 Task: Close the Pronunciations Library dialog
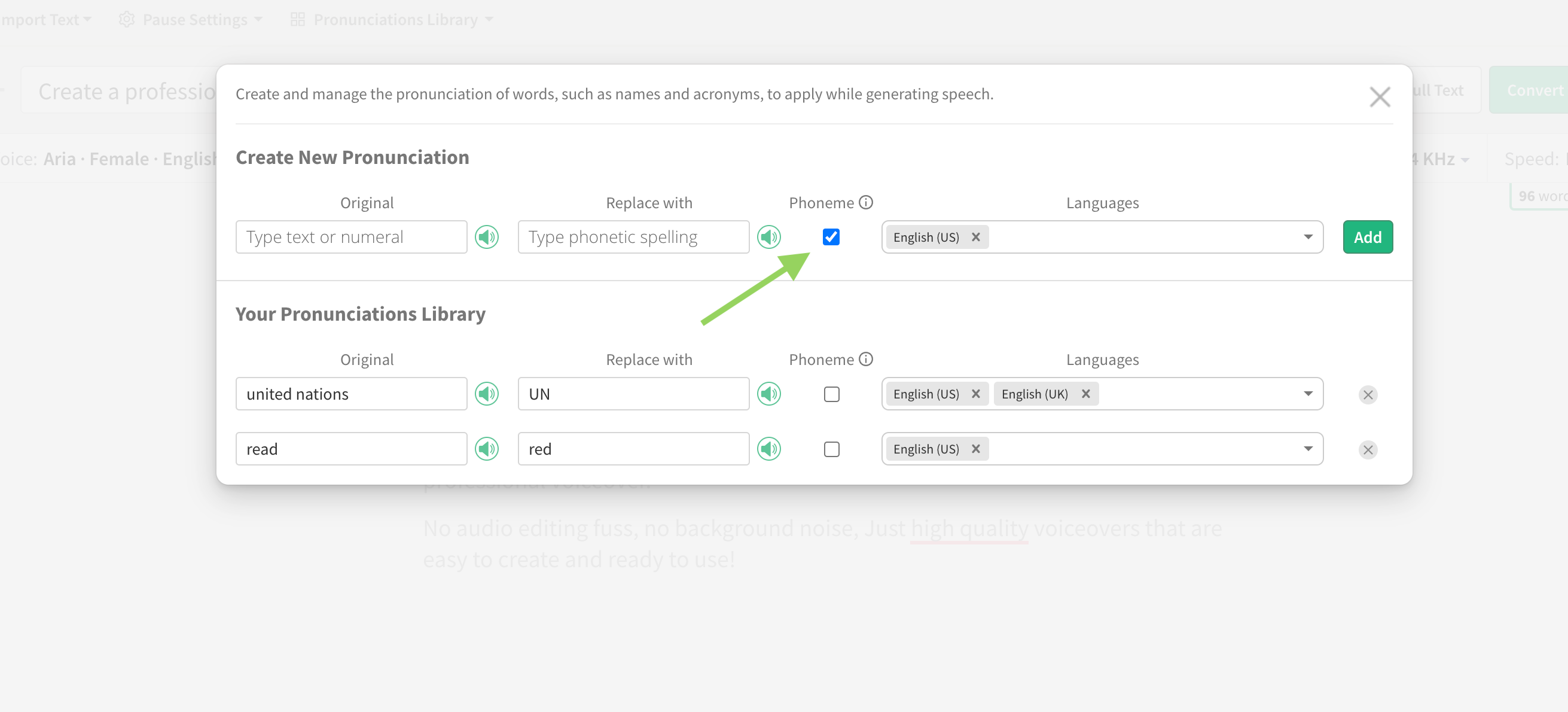coord(1380,97)
